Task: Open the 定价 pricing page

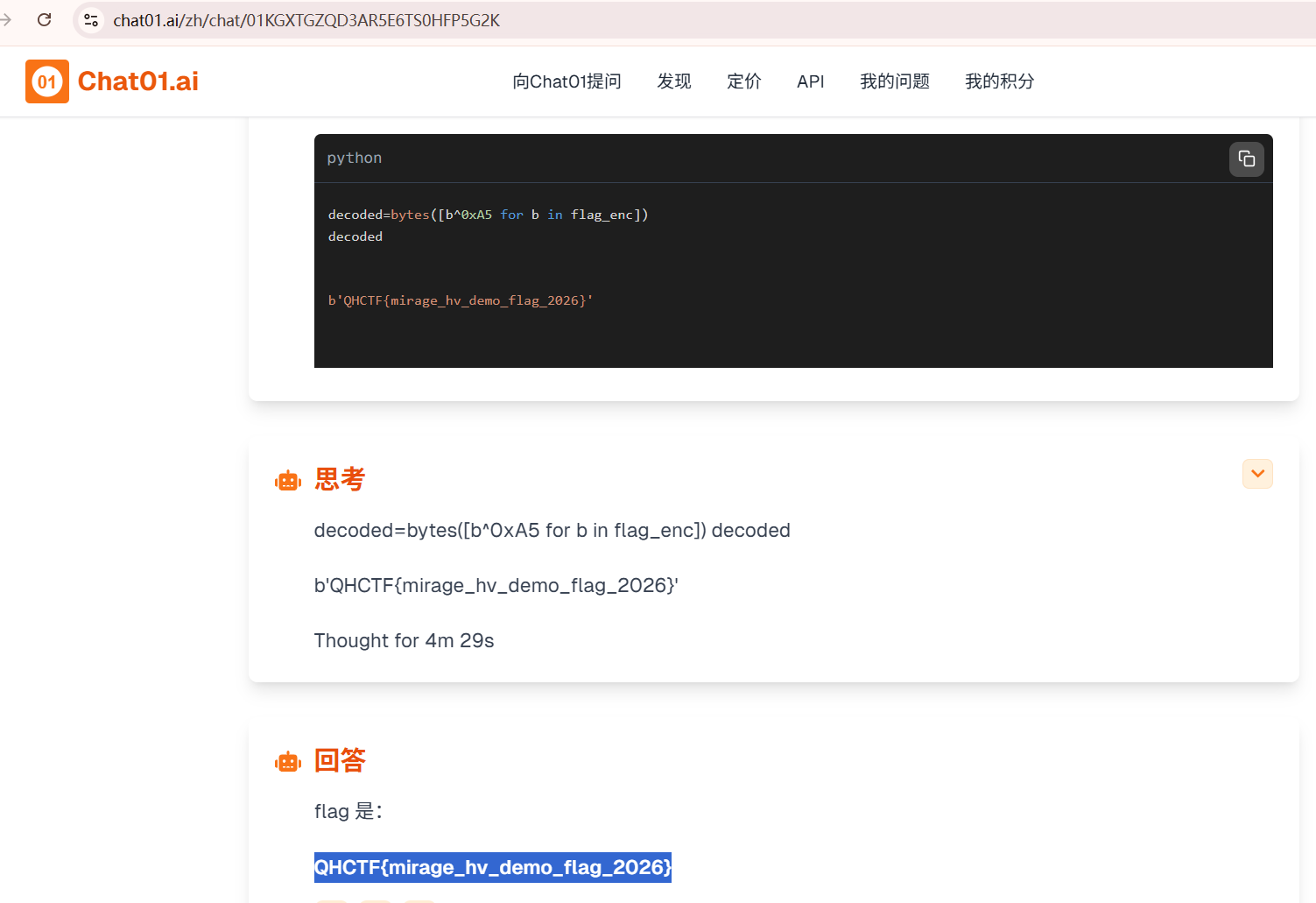Action: [744, 81]
